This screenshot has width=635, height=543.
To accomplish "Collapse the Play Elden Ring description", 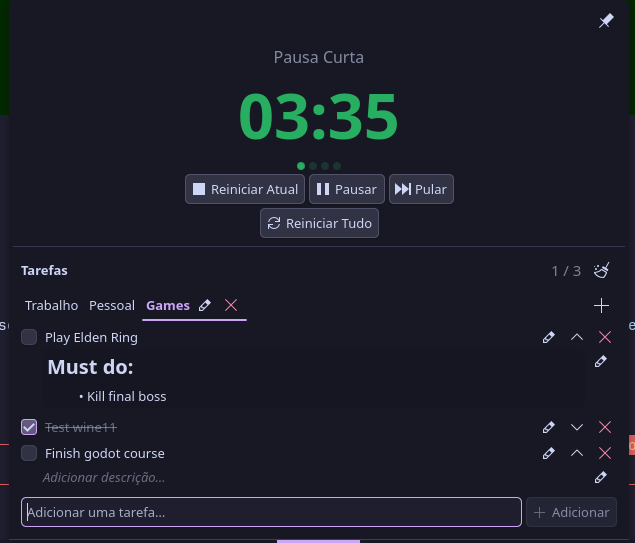I will (576, 338).
